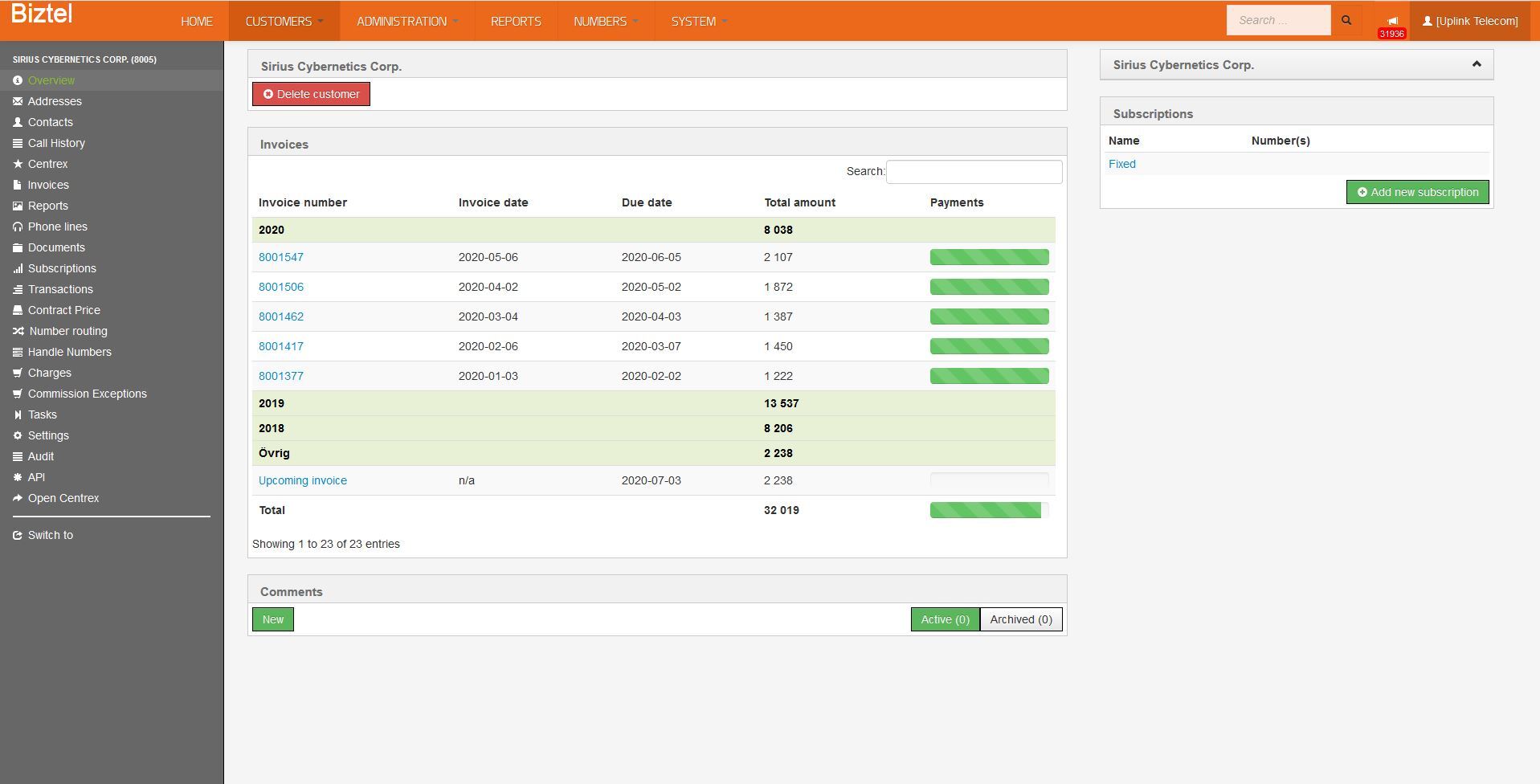Viewport: 1540px width, 784px height.
Task: Open the Administration dropdown menu
Action: click(x=407, y=21)
